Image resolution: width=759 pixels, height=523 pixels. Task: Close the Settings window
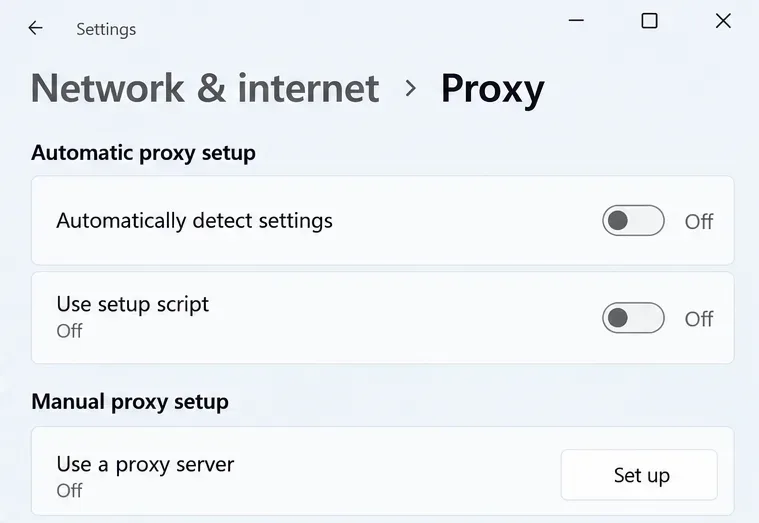(723, 21)
